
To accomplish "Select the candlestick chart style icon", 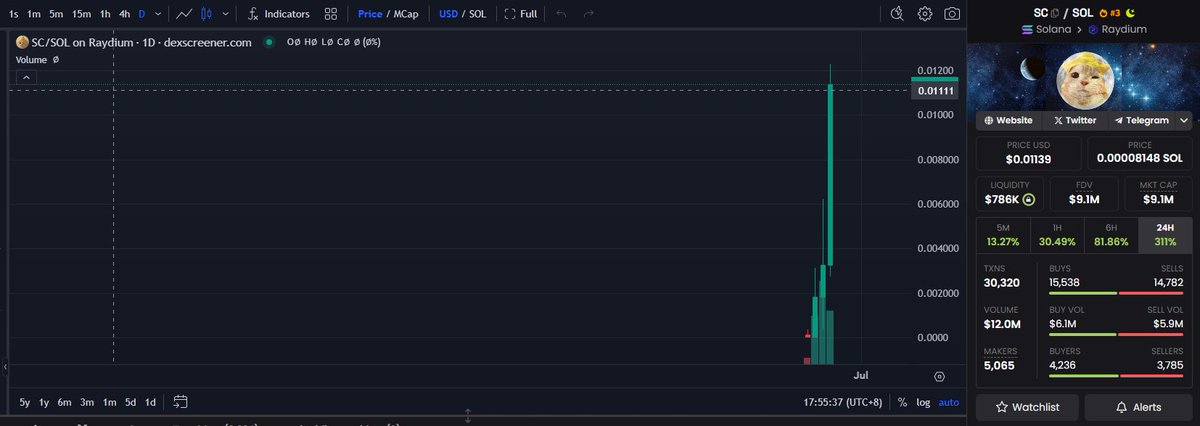I will 206,14.
